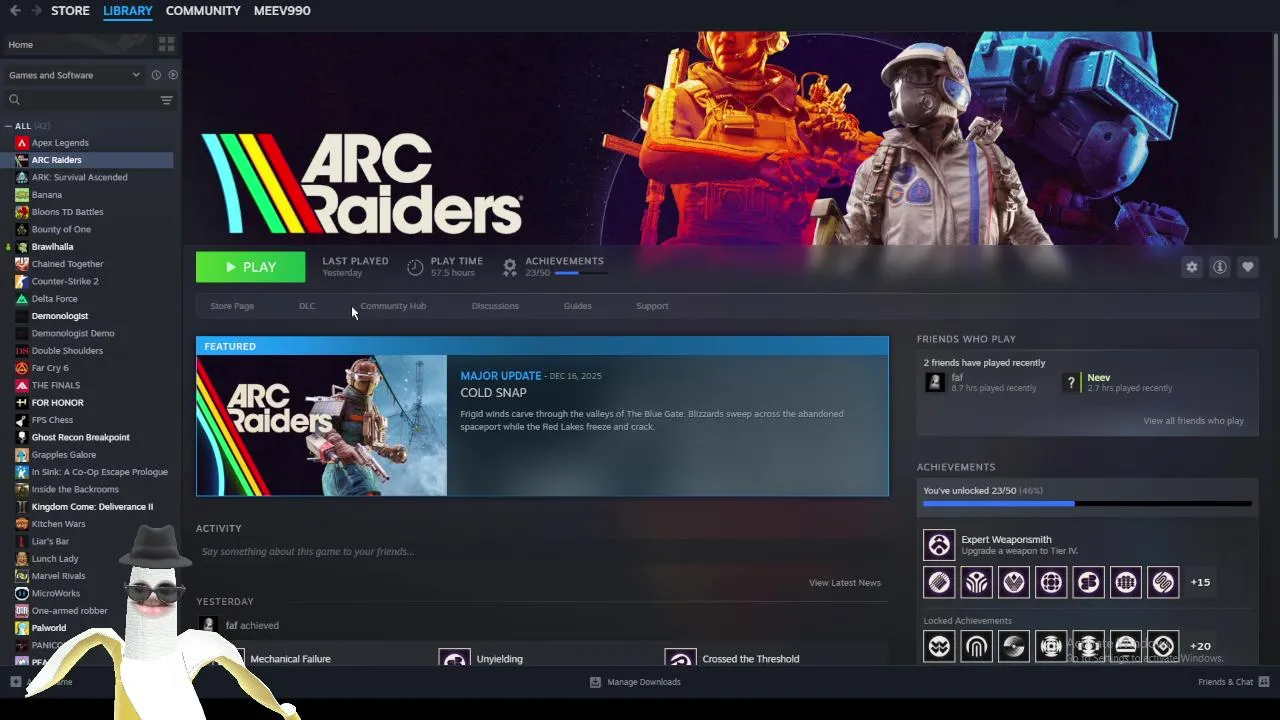
Task: Click the Unyielding achievement icon
Action: click(455, 659)
